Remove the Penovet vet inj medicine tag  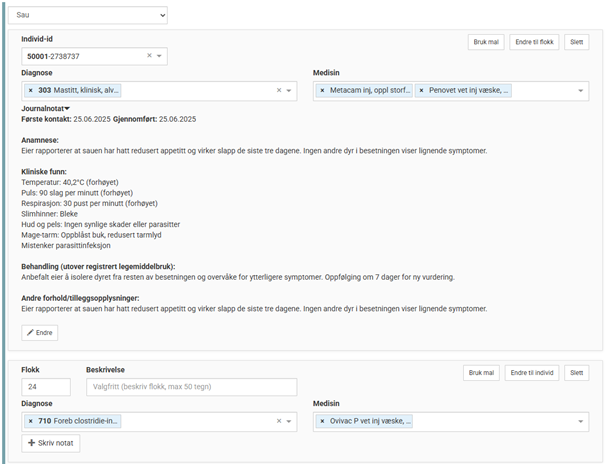click(423, 91)
